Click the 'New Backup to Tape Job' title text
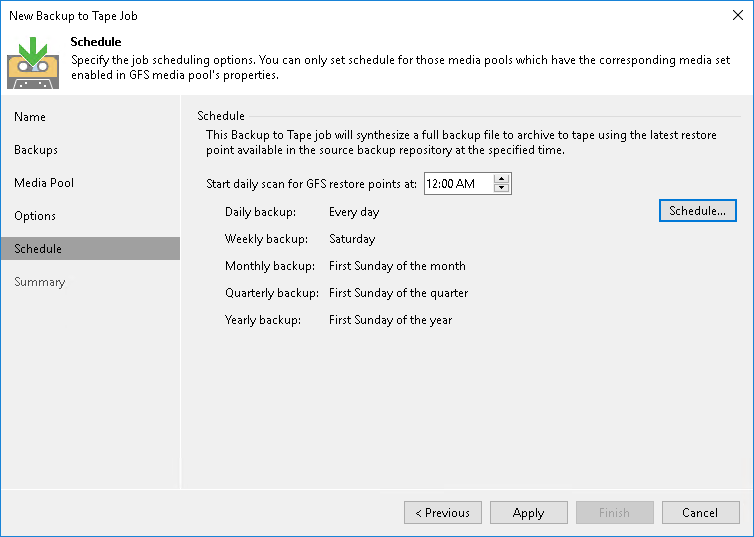This screenshot has width=754, height=537. pyautogui.click(x=73, y=16)
